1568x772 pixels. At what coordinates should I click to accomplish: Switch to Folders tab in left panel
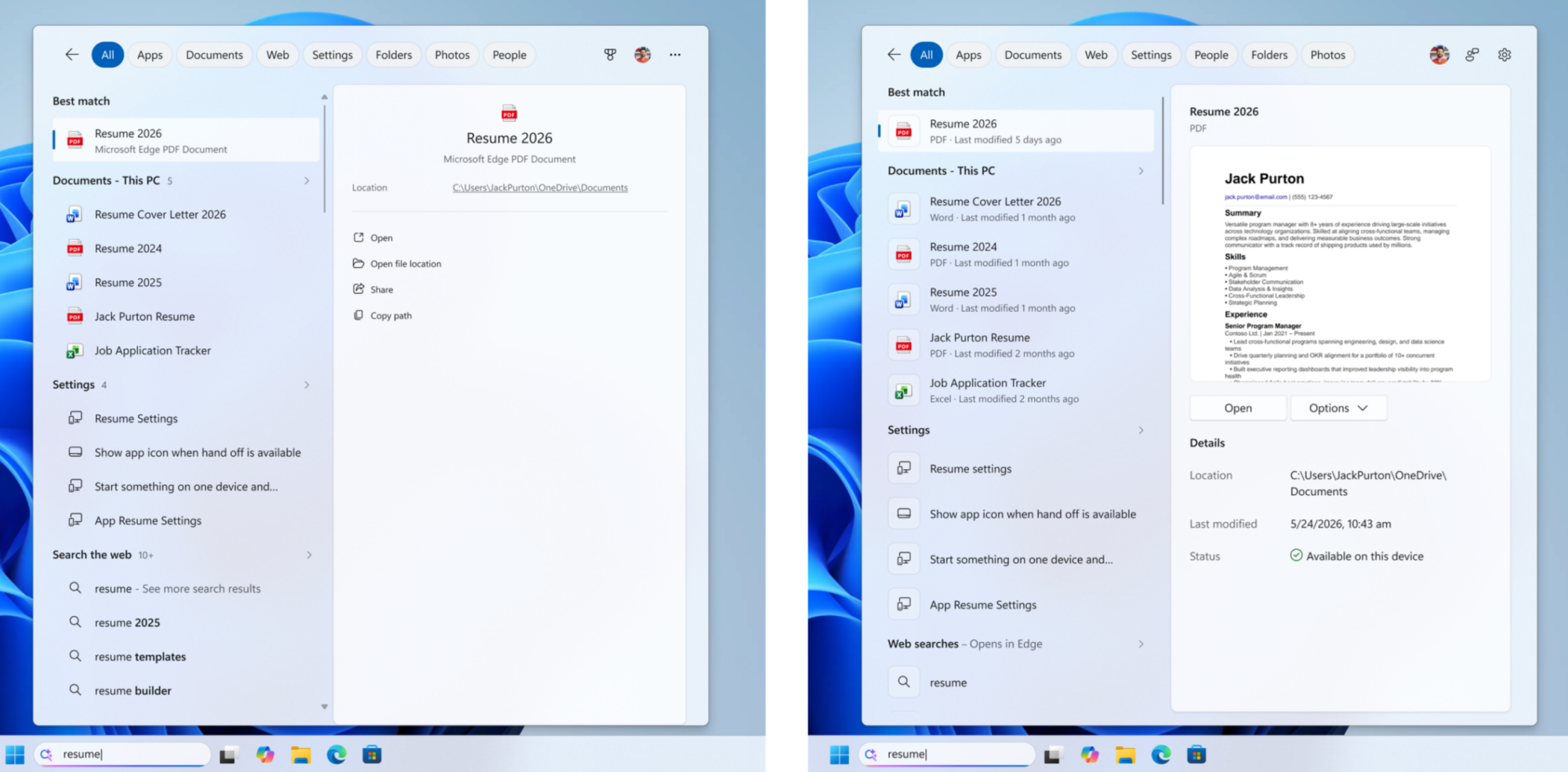(x=394, y=55)
